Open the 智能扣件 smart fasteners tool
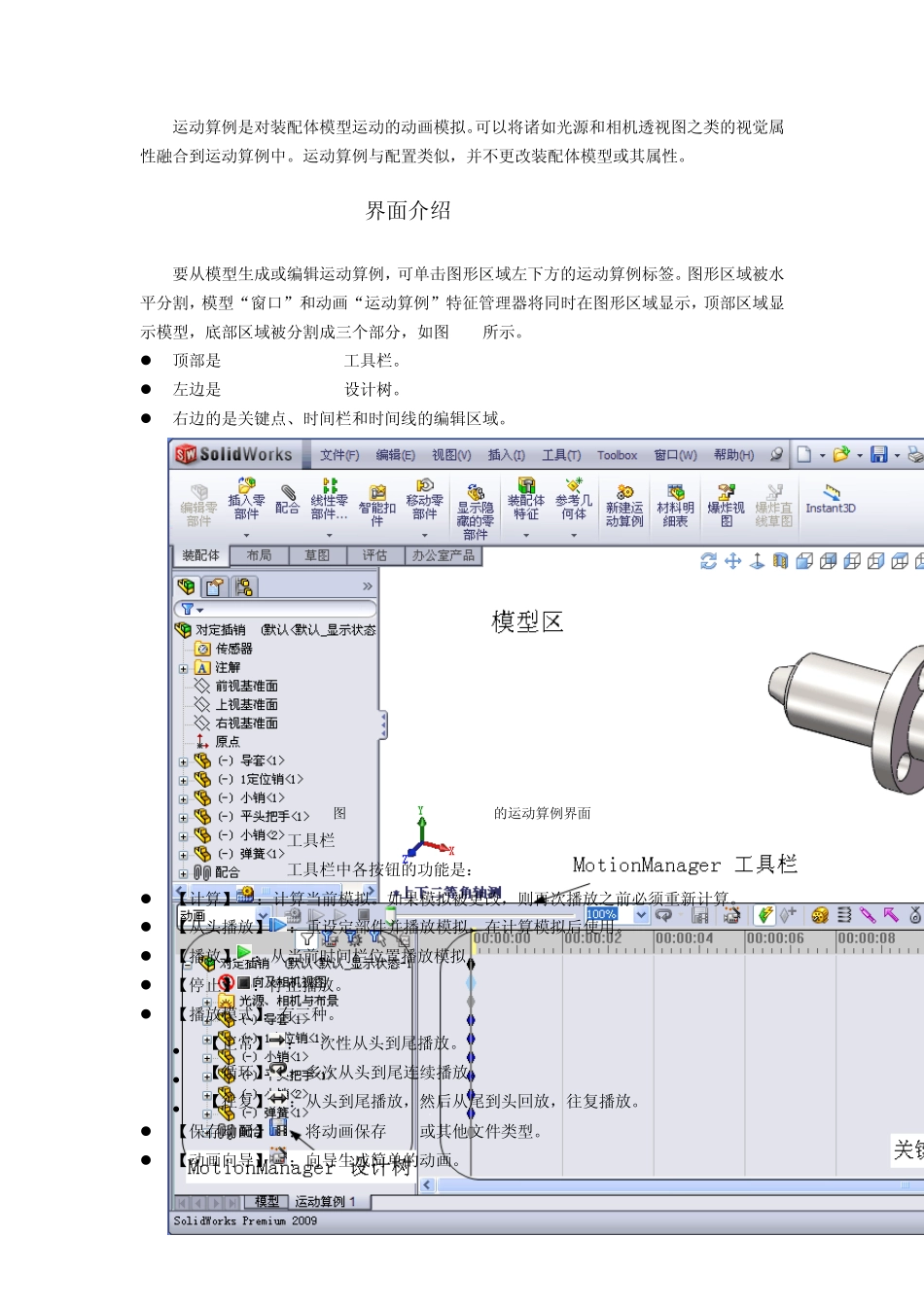Screen dimensions: 924x1307 (x=377, y=506)
